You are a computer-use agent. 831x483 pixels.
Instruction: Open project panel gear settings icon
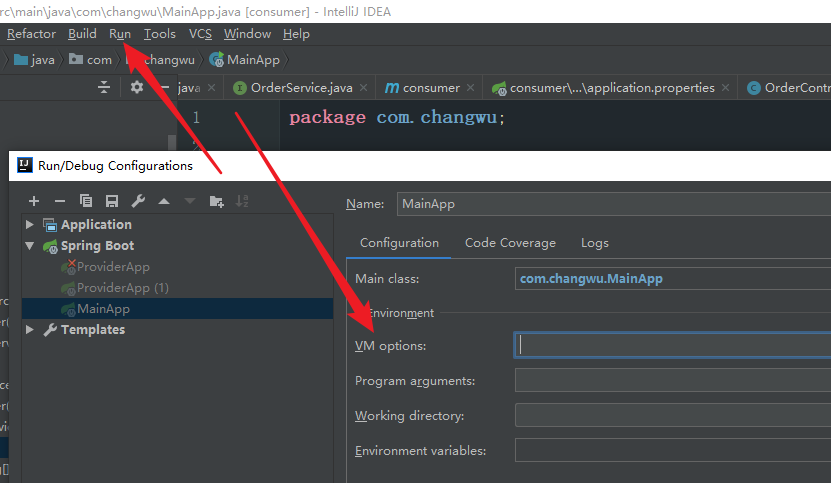tap(137, 88)
